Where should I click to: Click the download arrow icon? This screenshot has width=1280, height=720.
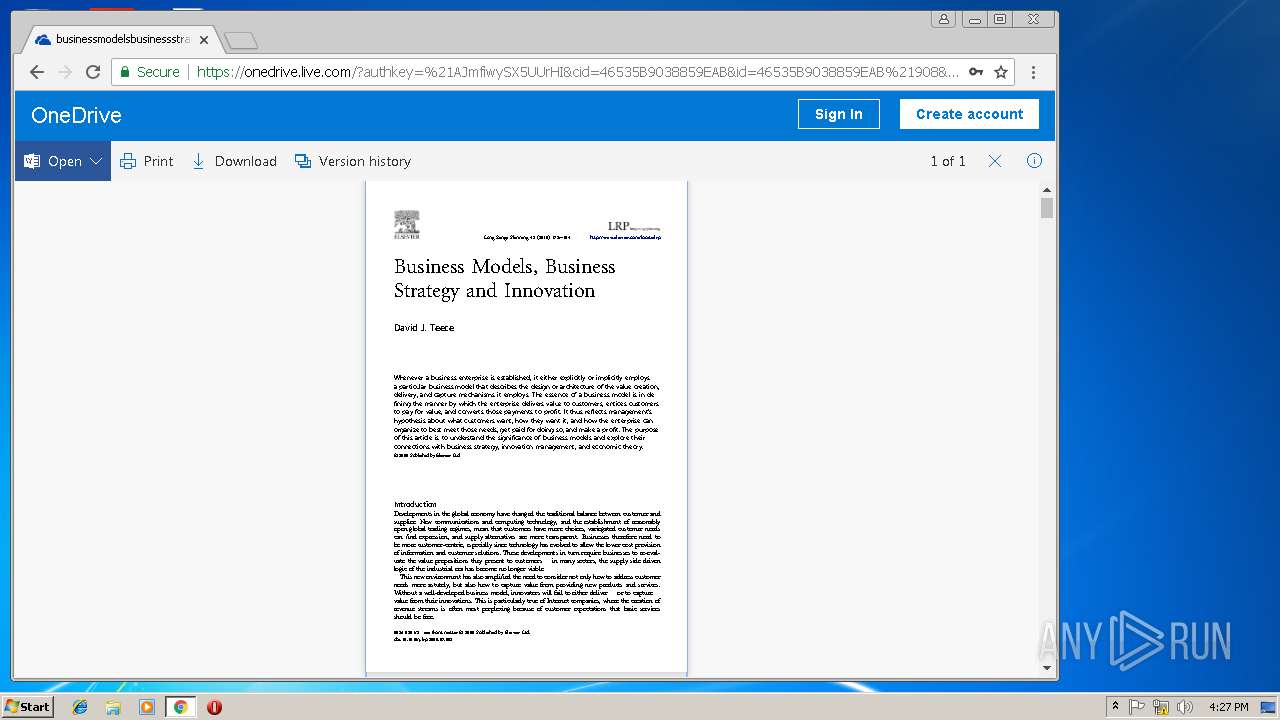click(x=198, y=161)
